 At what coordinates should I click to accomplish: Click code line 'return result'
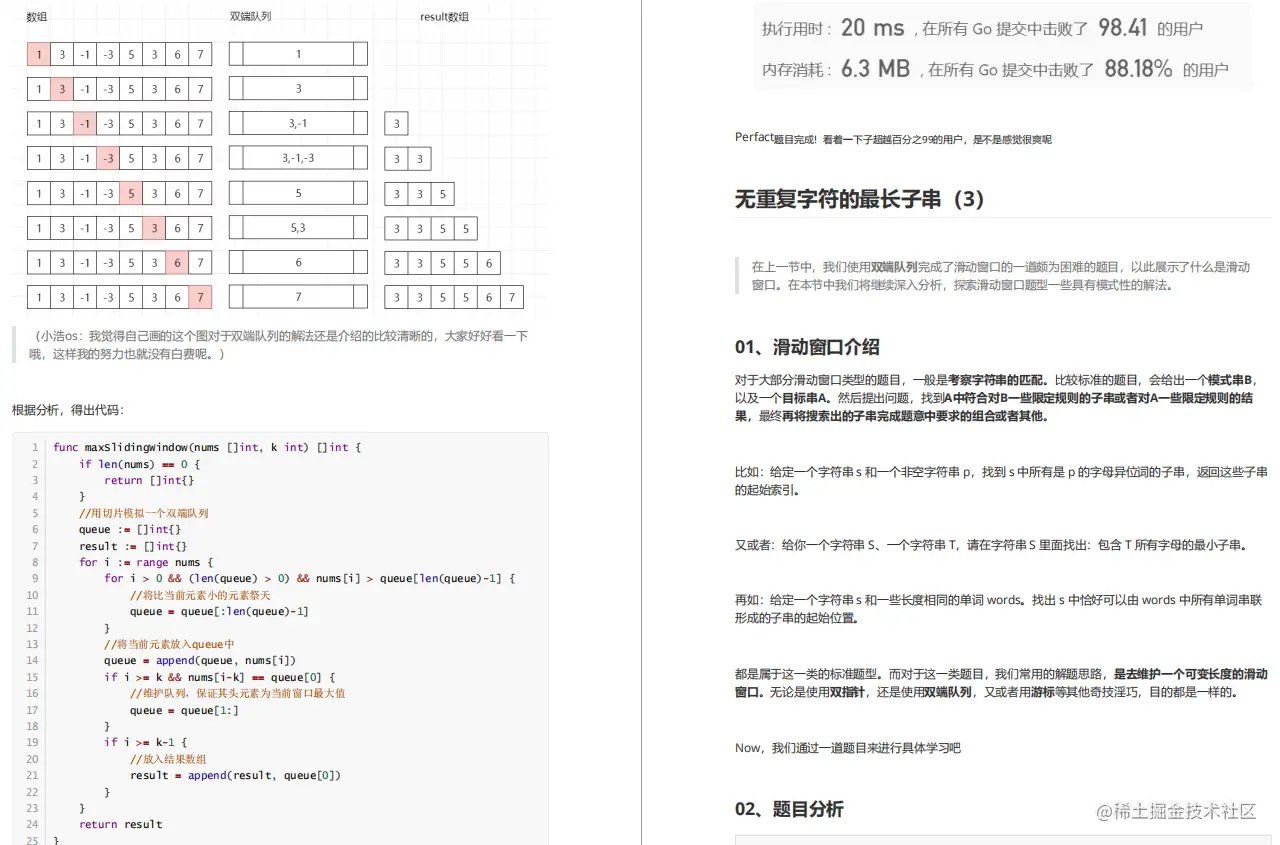tap(120, 824)
